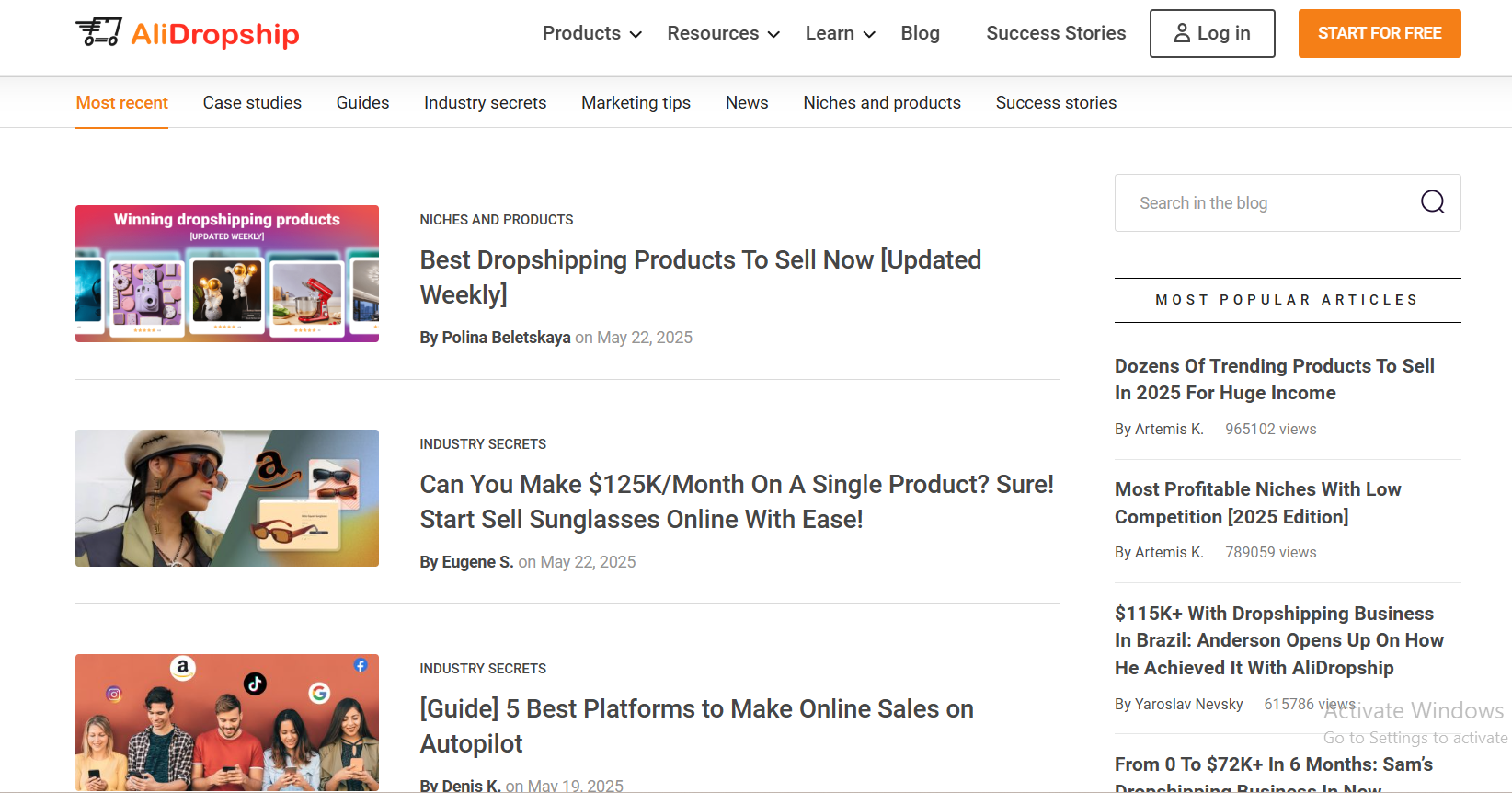Image resolution: width=1512 pixels, height=793 pixels.
Task: Open the 5 Best Platforms article thumbnail
Action: (227, 722)
